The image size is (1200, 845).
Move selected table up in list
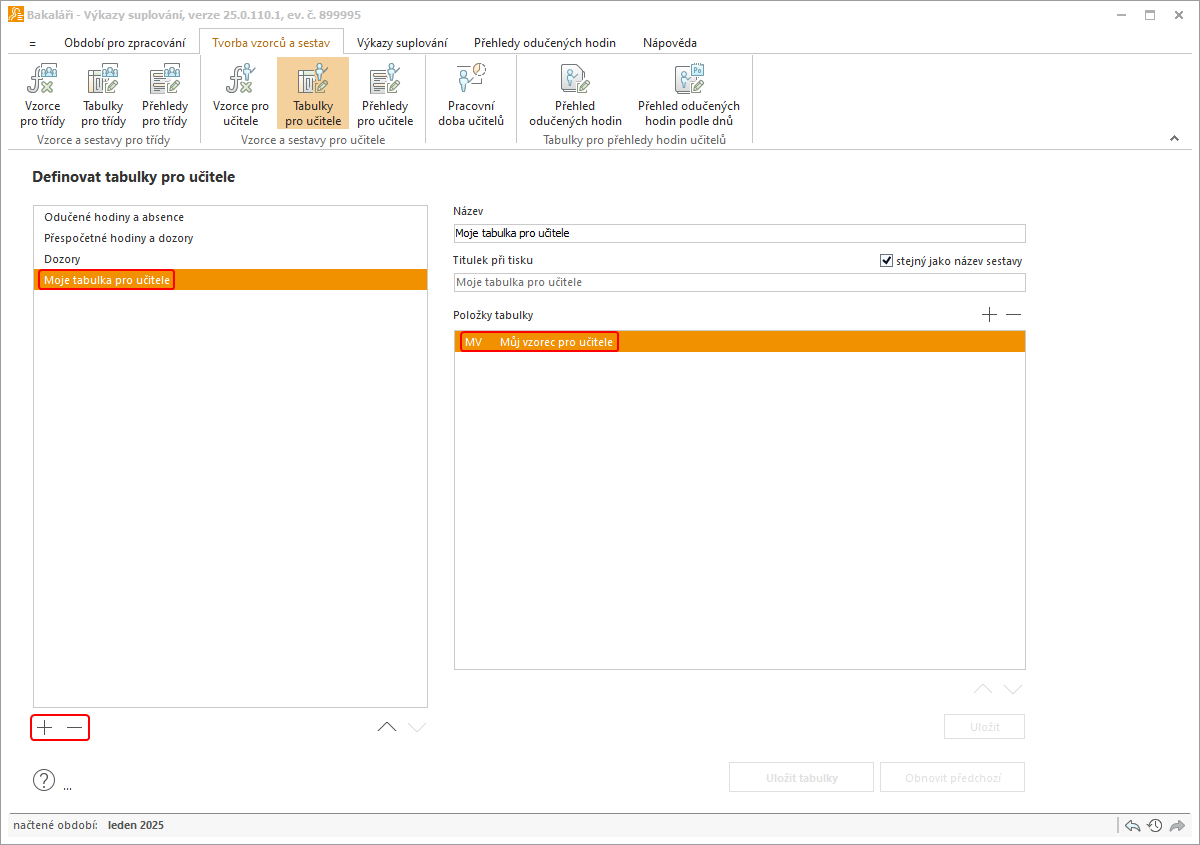387,727
